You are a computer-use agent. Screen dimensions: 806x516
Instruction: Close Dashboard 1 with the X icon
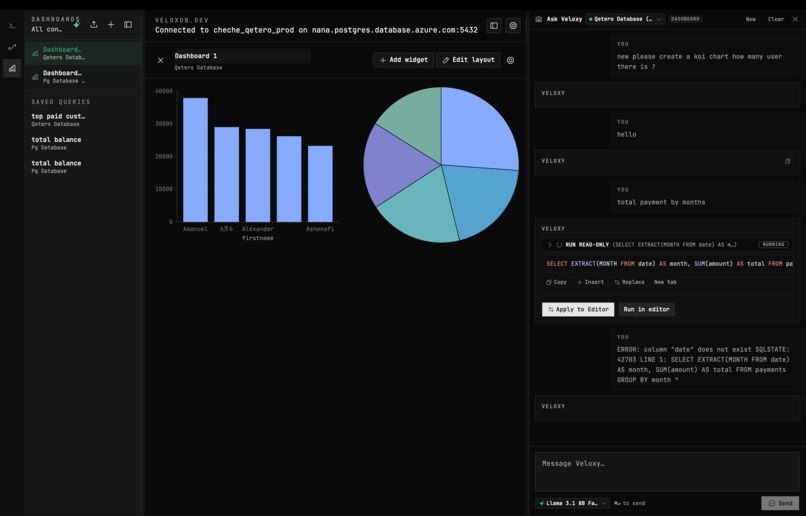click(160, 60)
